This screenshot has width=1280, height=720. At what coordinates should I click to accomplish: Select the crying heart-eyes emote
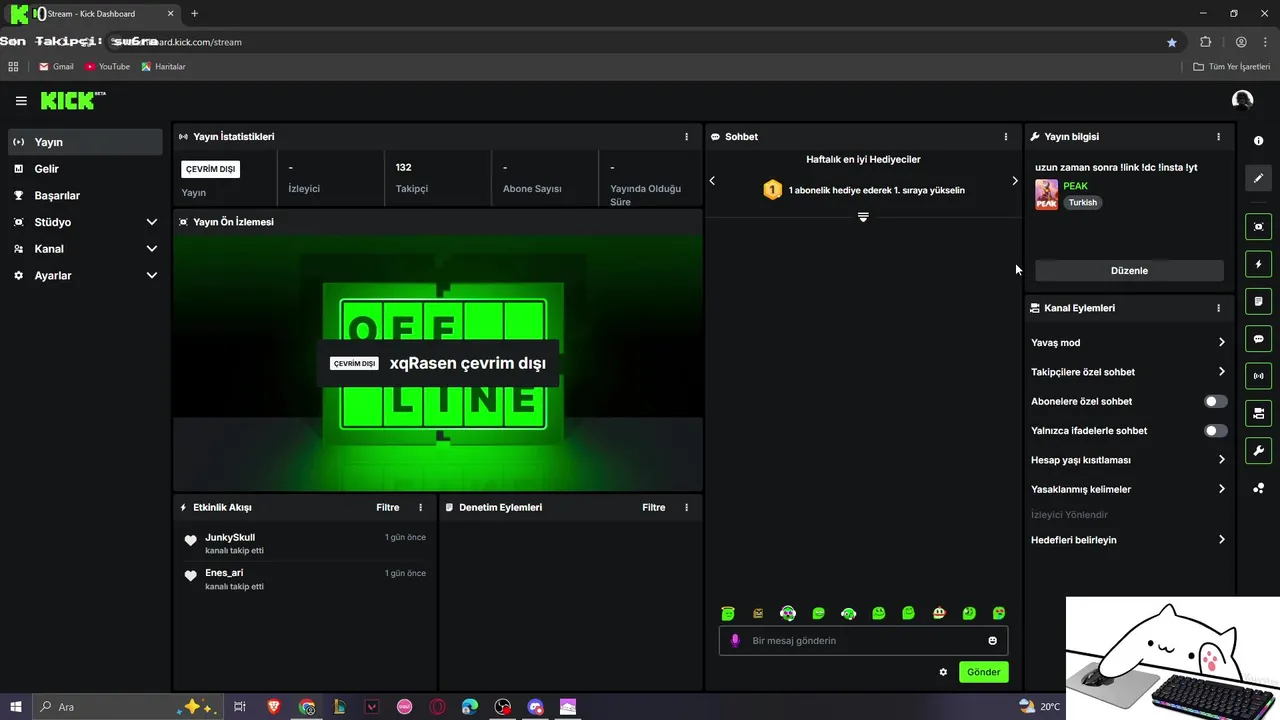coord(999,613)
